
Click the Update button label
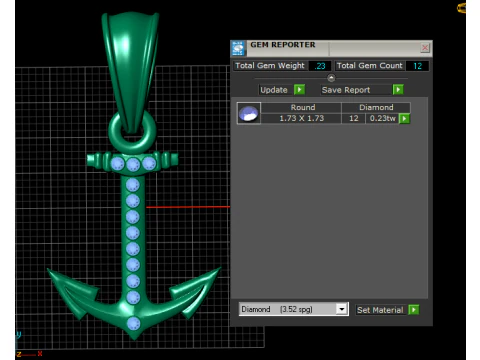tap(274, 90)
